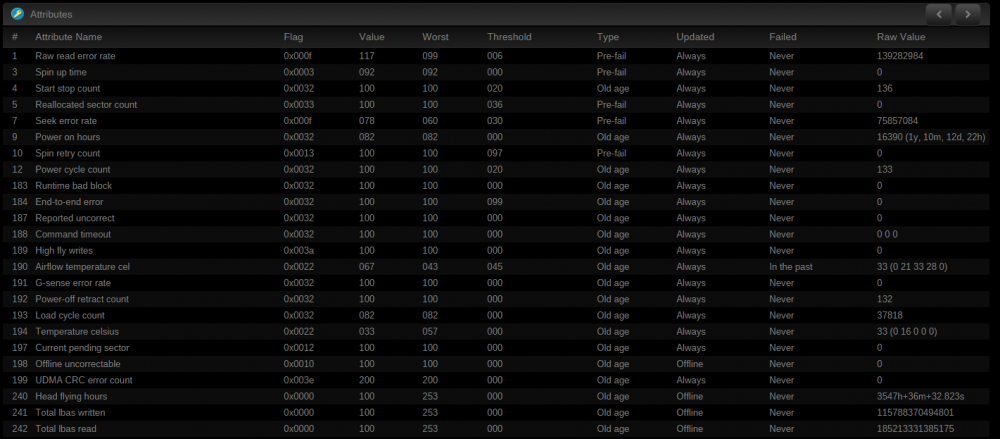The height and width of the screenshot is (439, 1000).
Task: Sort by the Flag column header
Action: pyautogui.click(x=293, y=37)
